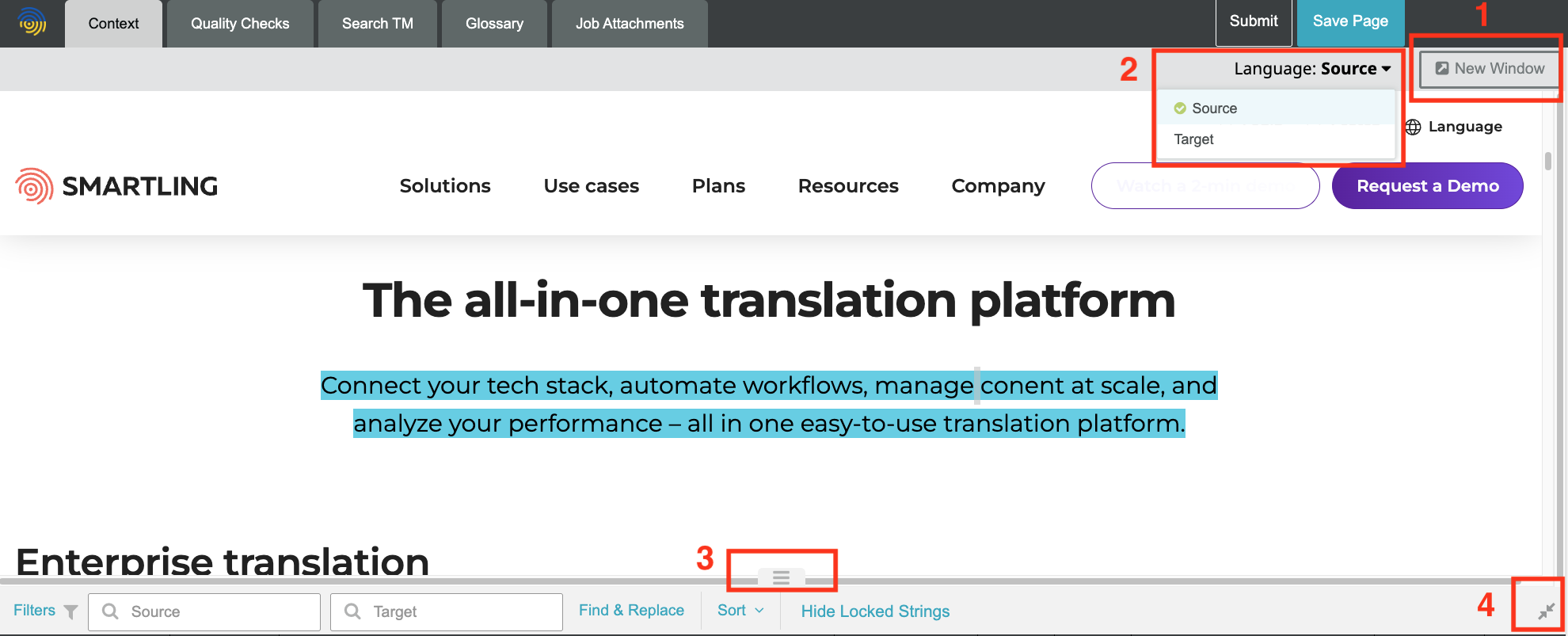1568x636 pixels.
Task: Click the collapse panel arrows icon
Action: point(1546,611)
